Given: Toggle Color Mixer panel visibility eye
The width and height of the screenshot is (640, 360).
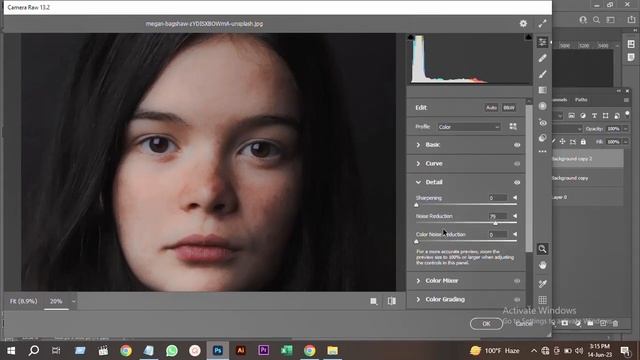Looking at the screenshot, I should tap(517, 281).
